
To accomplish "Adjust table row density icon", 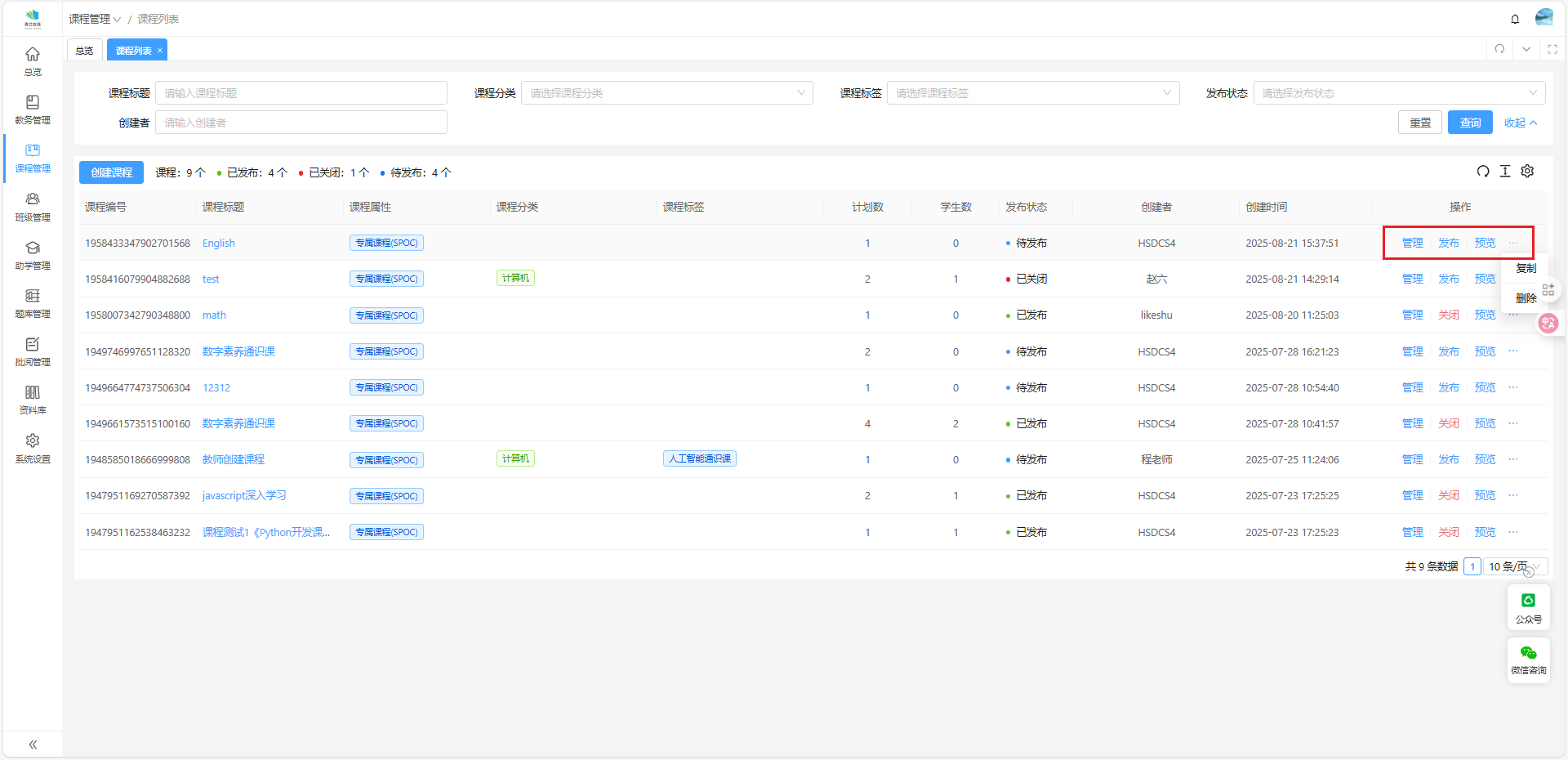I will tap(1505, 172).
